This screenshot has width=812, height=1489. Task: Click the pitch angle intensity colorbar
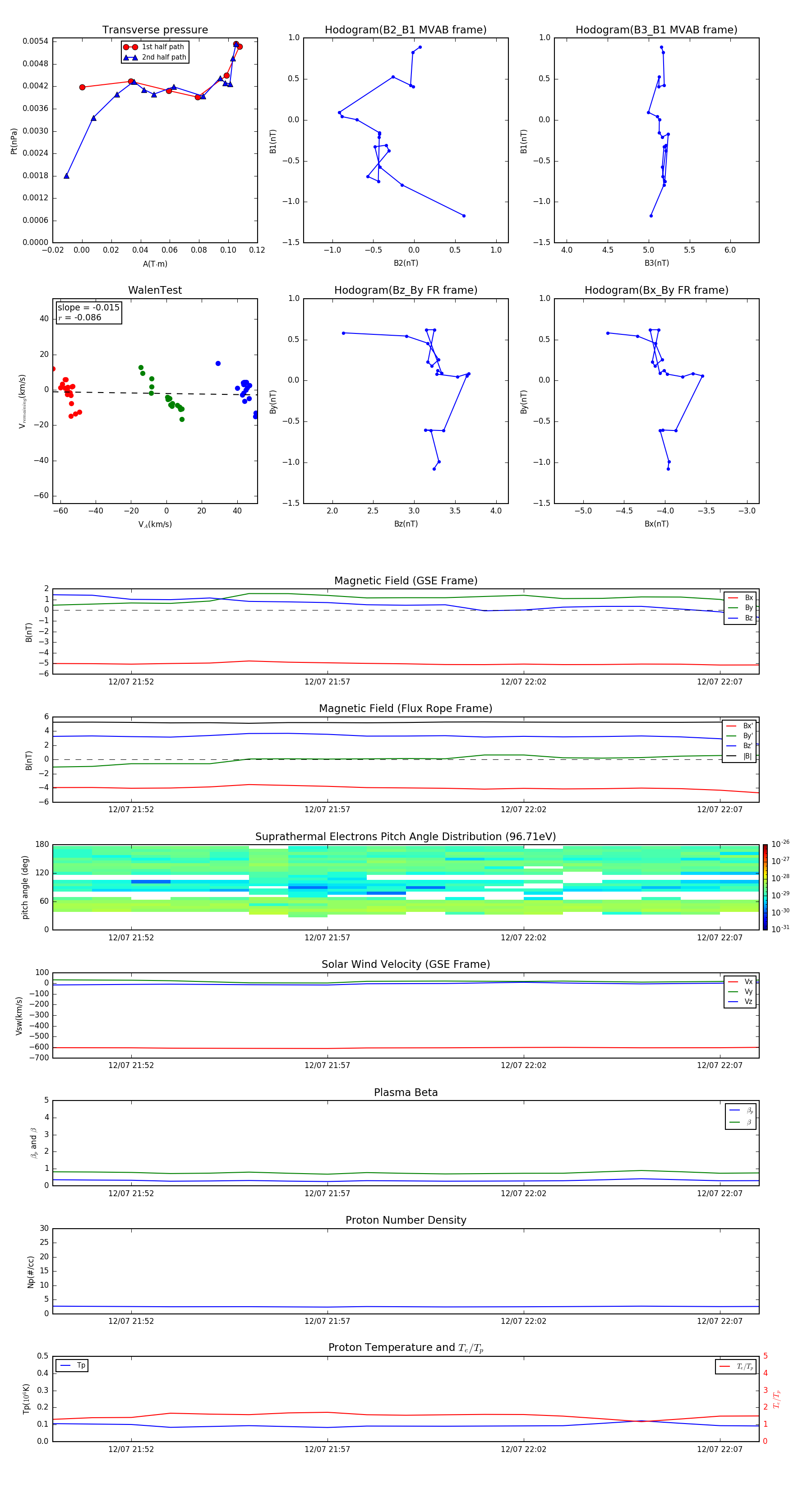click(765, 887)
